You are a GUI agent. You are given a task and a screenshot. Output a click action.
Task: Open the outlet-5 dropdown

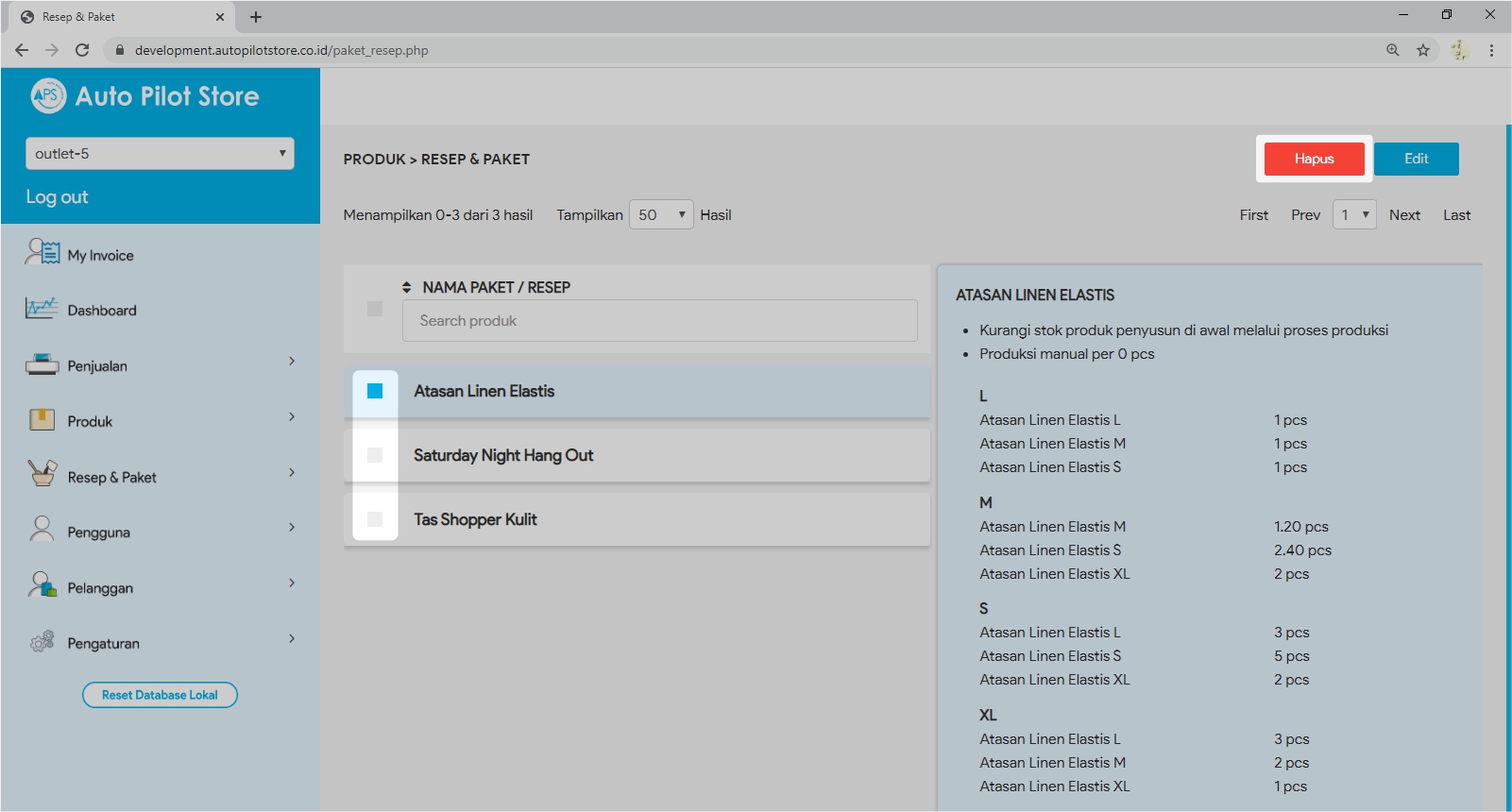pos(160,154)
